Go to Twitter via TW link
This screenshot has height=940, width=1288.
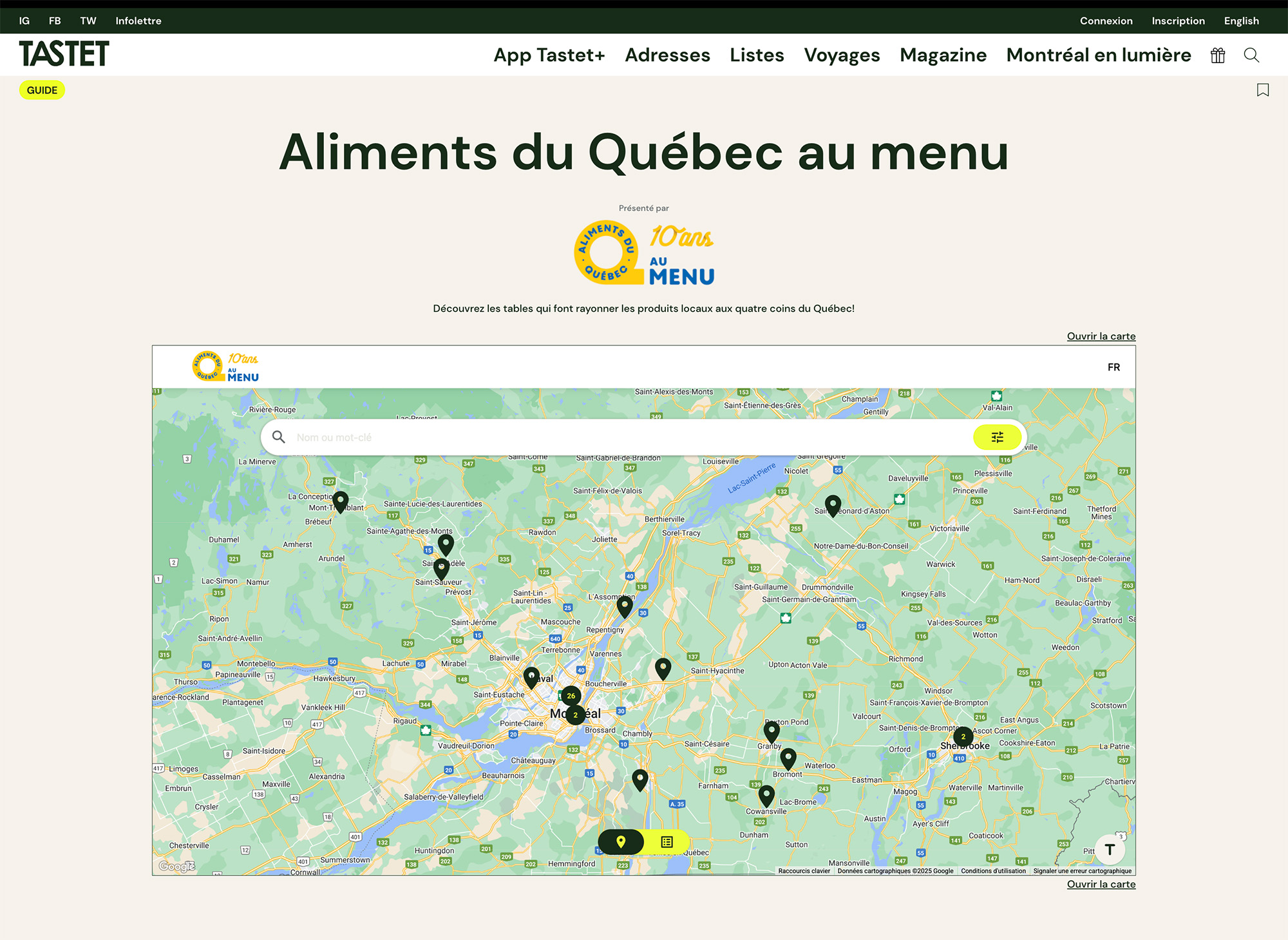[x=88, y=21]
